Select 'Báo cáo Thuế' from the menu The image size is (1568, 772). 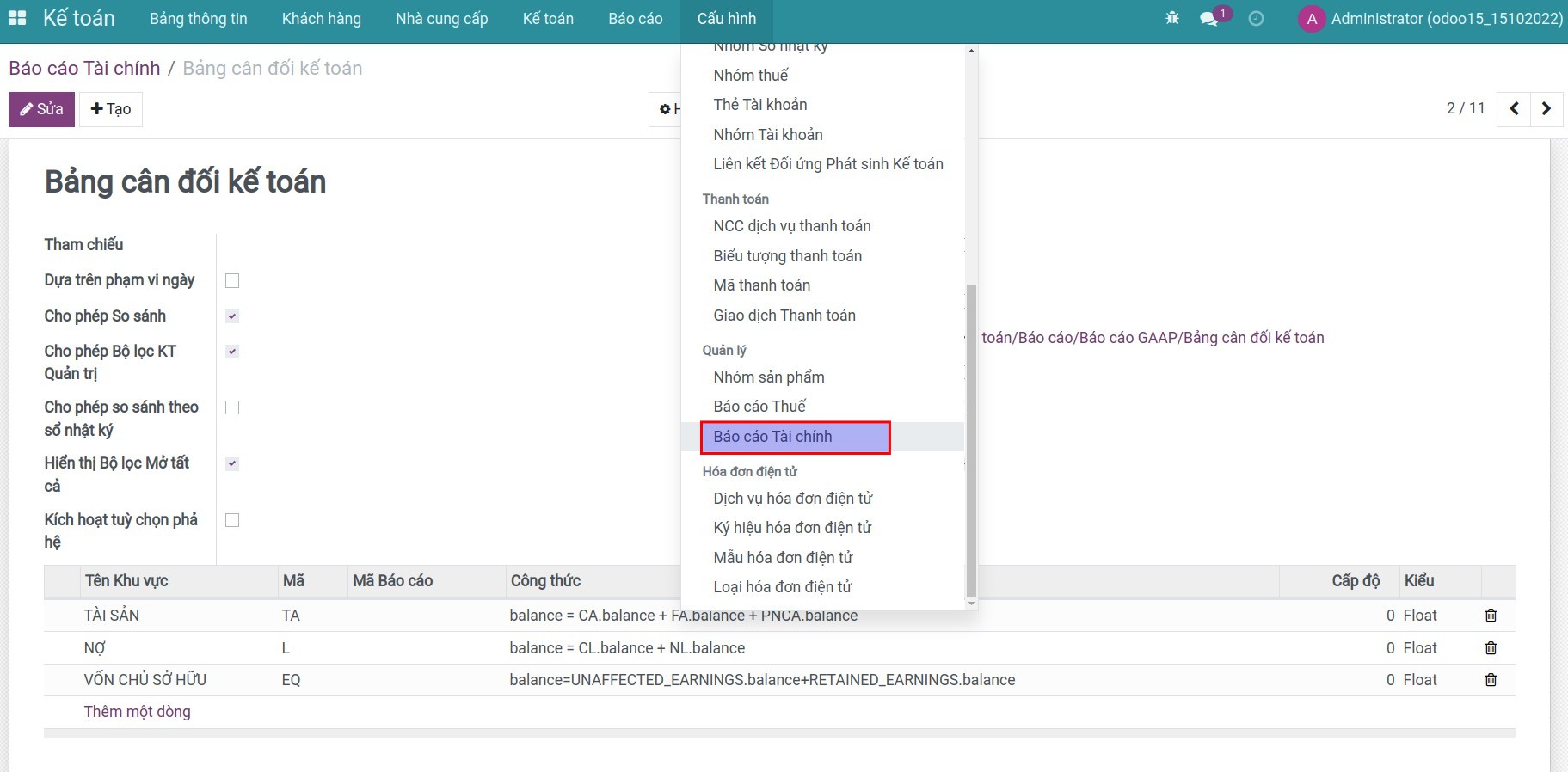759,407
